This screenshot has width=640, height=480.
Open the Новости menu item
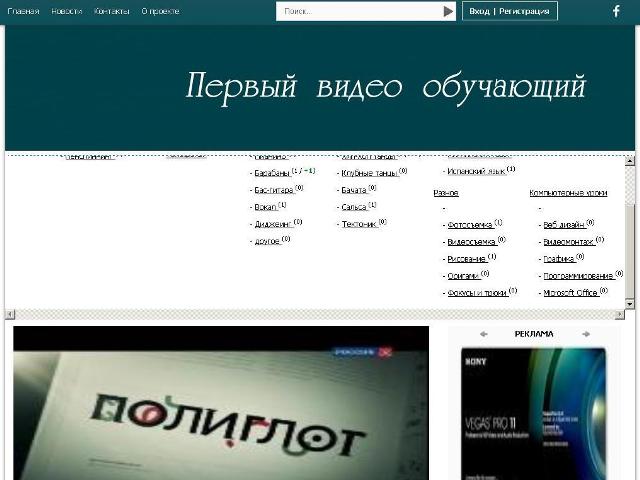click(x=67, y=11)
